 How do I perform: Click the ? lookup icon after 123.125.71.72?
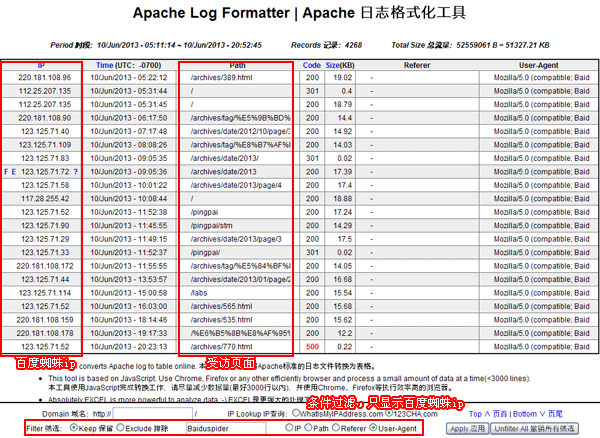point(75,172)
